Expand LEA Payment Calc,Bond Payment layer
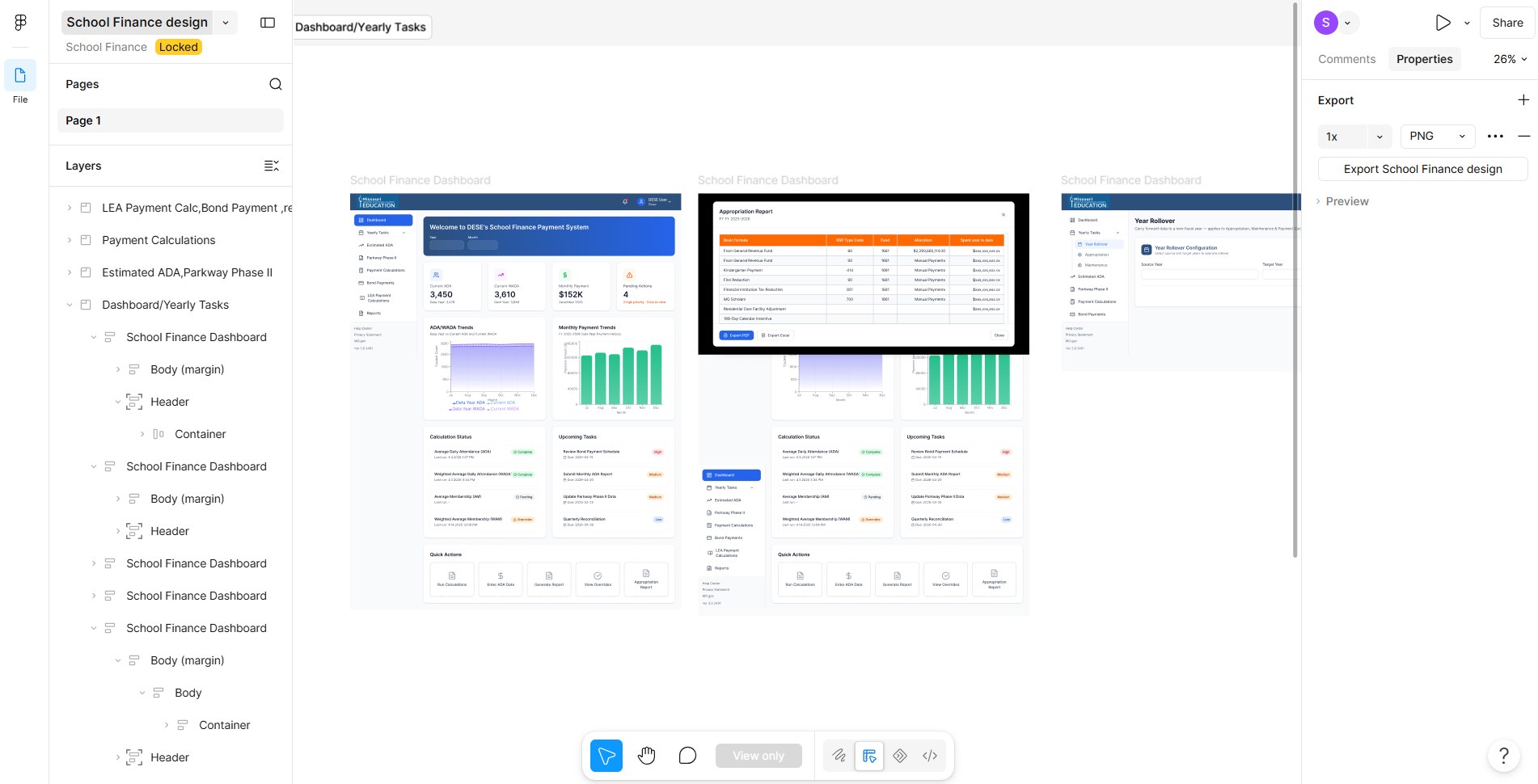The image size is (1538, 784). pos(70,208)
